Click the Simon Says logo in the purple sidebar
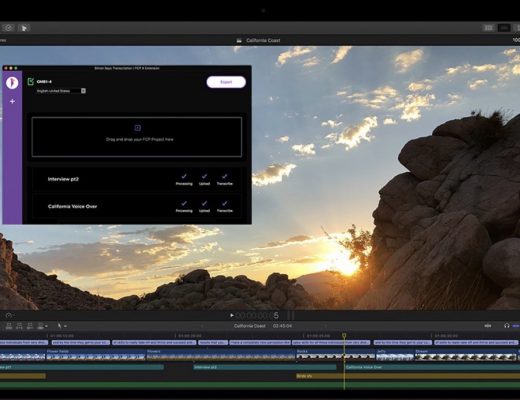Screen dimensions: 520x400 pos(12,82)
